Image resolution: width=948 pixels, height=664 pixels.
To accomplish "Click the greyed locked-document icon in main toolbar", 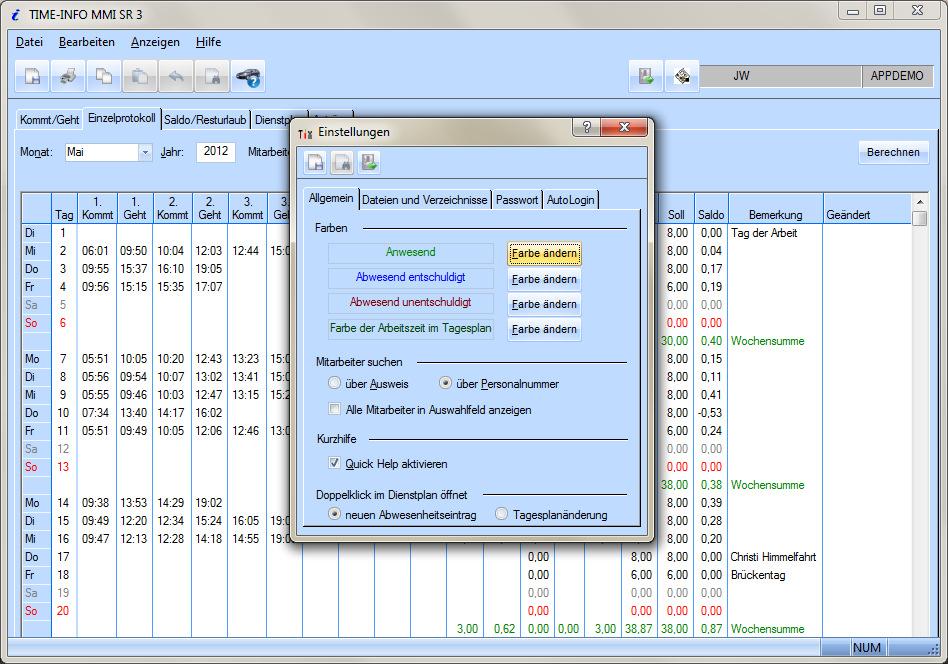I will (x=212, y=76).
